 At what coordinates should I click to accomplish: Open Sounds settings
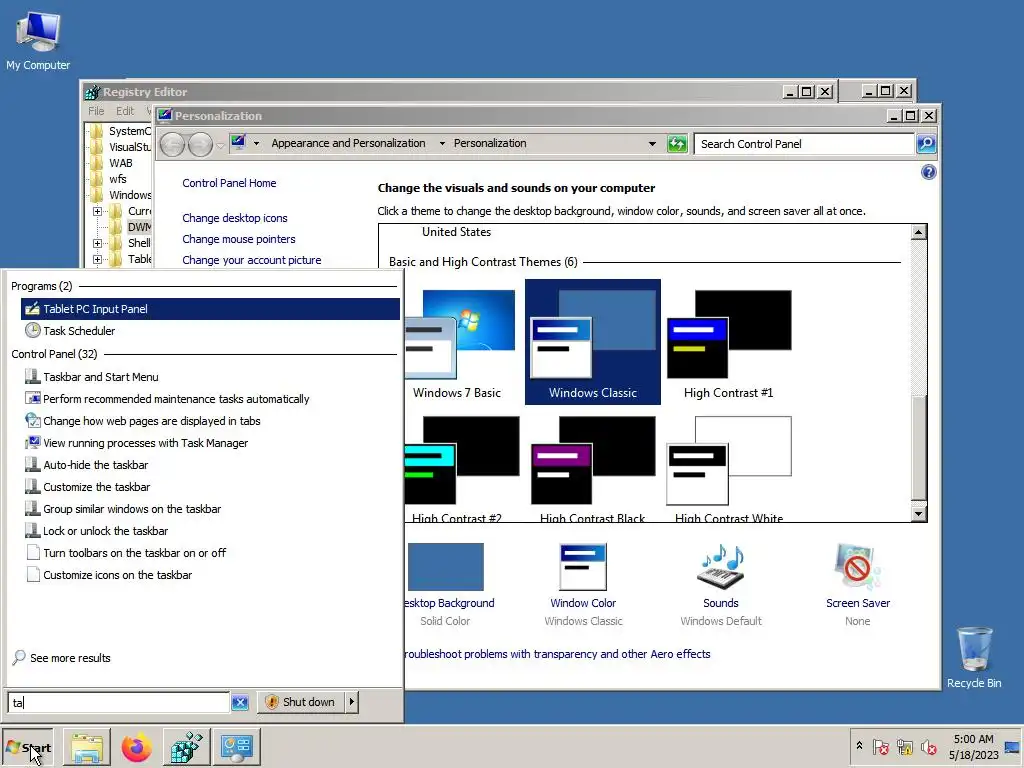[x=721, y=584]
